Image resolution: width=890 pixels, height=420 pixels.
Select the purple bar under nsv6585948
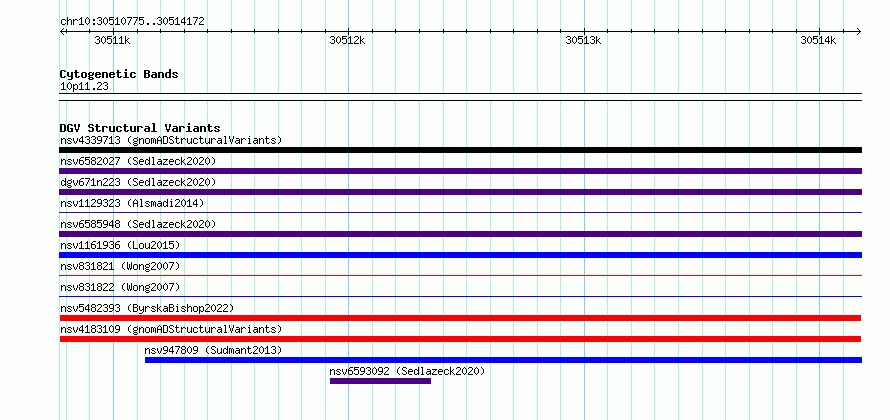(460, 234)
